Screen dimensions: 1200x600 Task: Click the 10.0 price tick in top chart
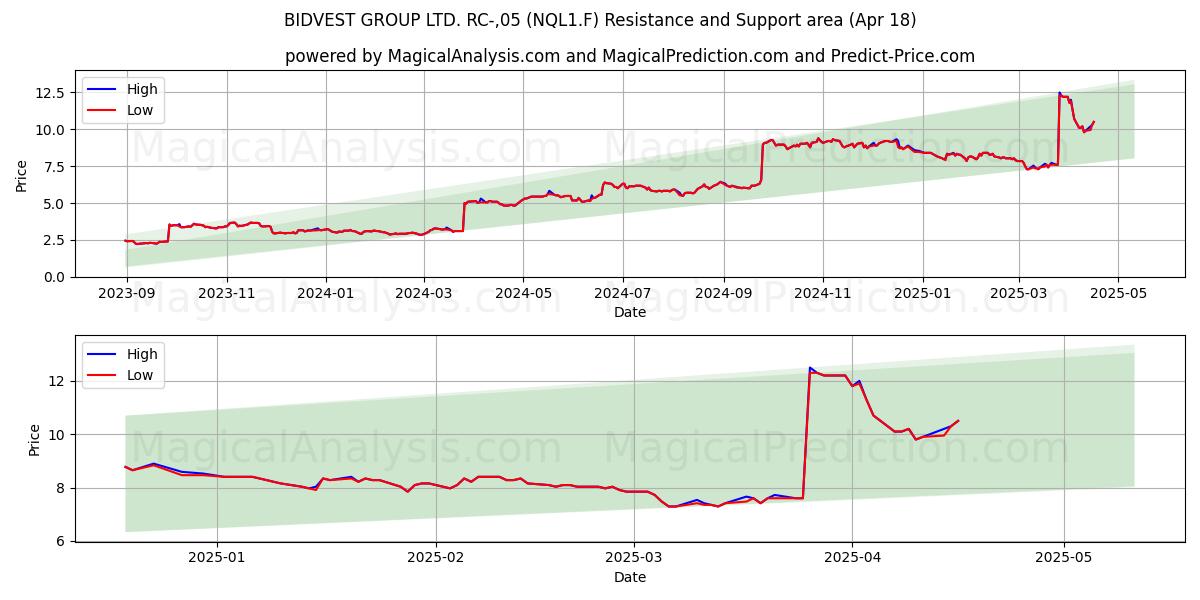coord(50,130)
